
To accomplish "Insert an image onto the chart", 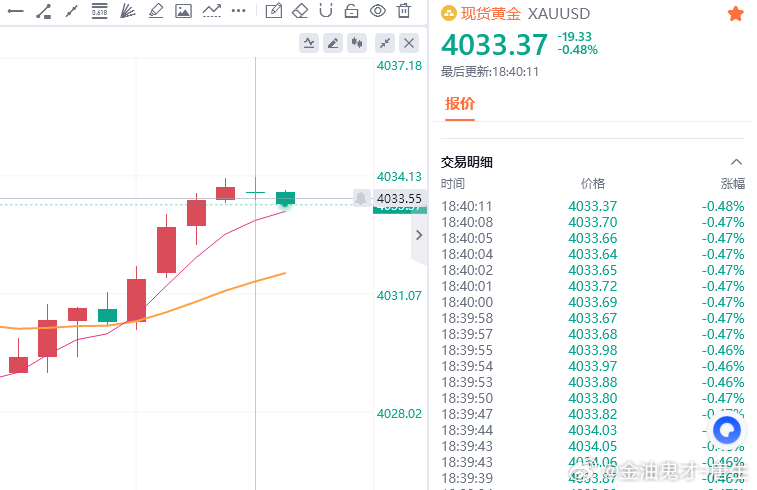I will click(183, 11).
